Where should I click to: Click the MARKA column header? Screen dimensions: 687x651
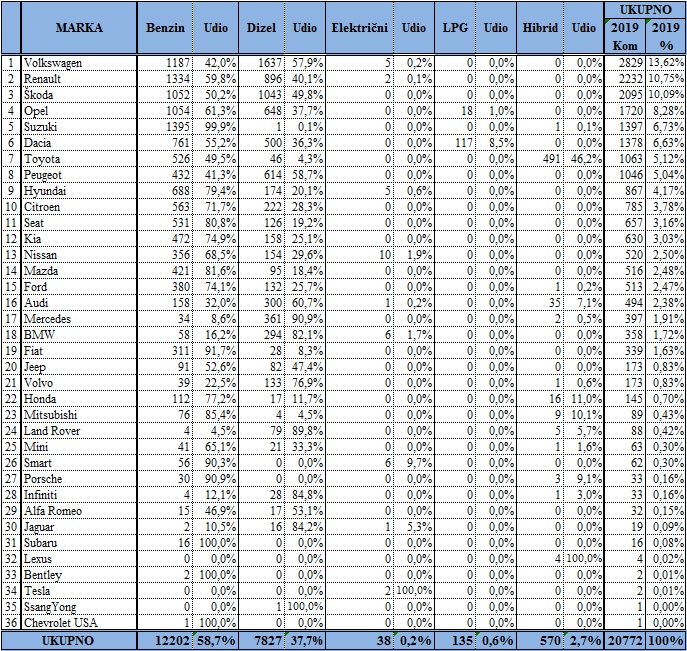coord(78,28)
